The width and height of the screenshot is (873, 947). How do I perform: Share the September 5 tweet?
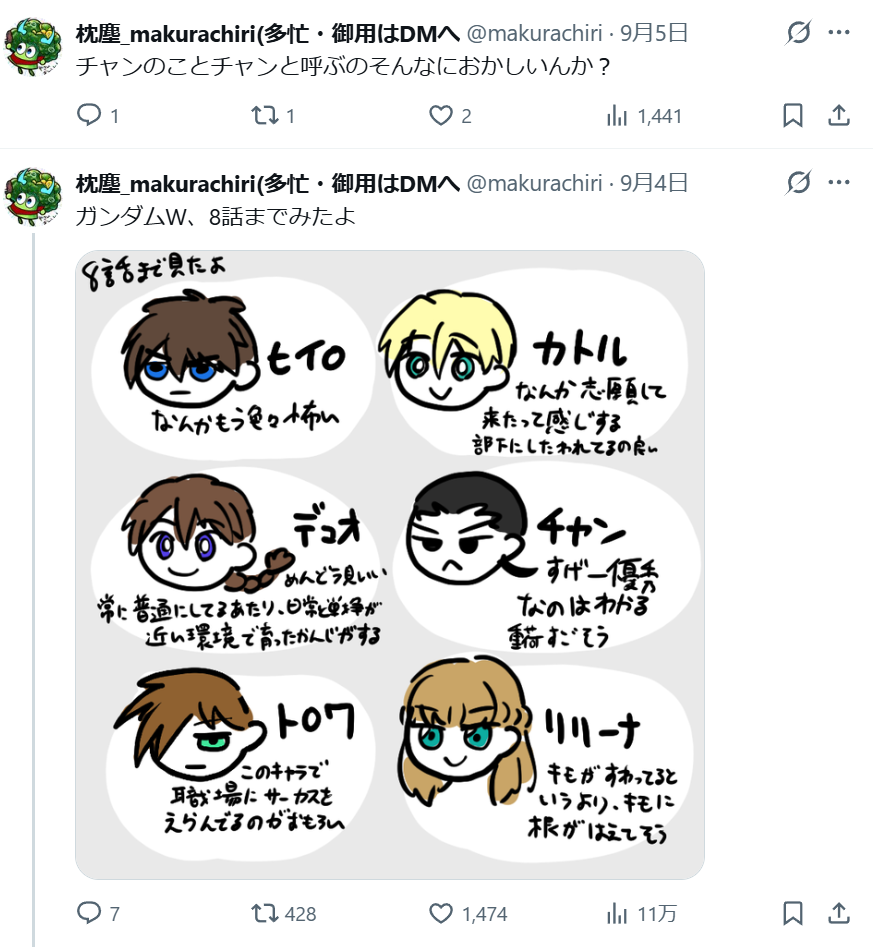click(x=839, y=115)
